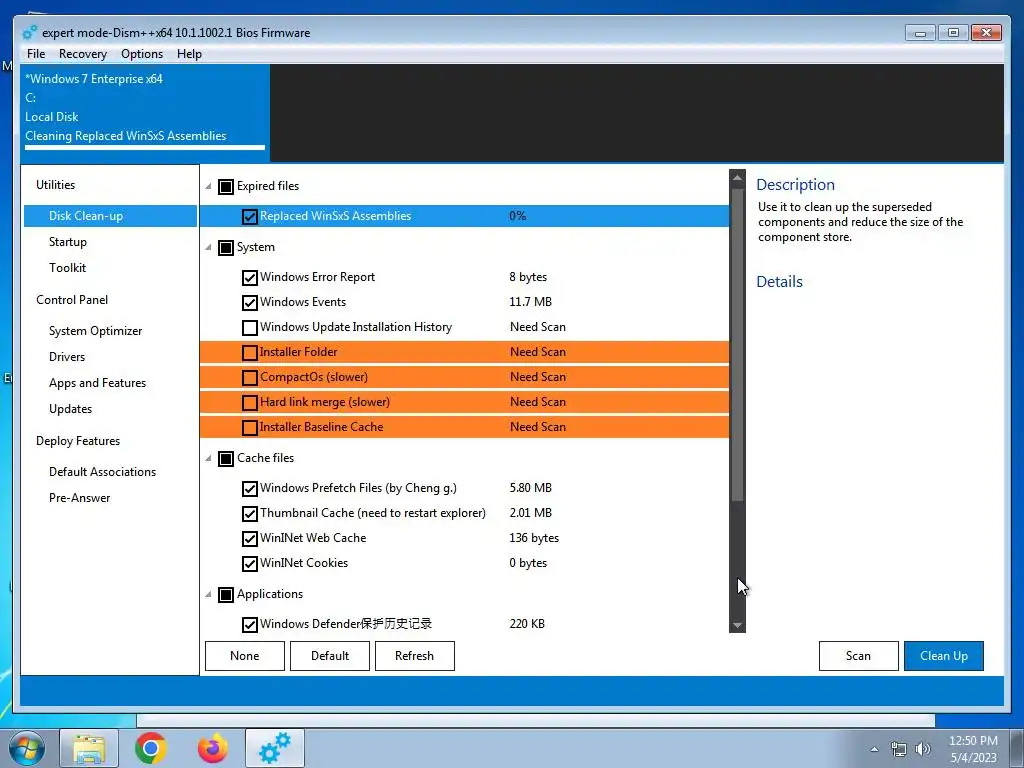The width and height of the screenshot is (1024, 768).
Task: Open Pre-Answer in sidebar
Action: click(x=80, y=498)
